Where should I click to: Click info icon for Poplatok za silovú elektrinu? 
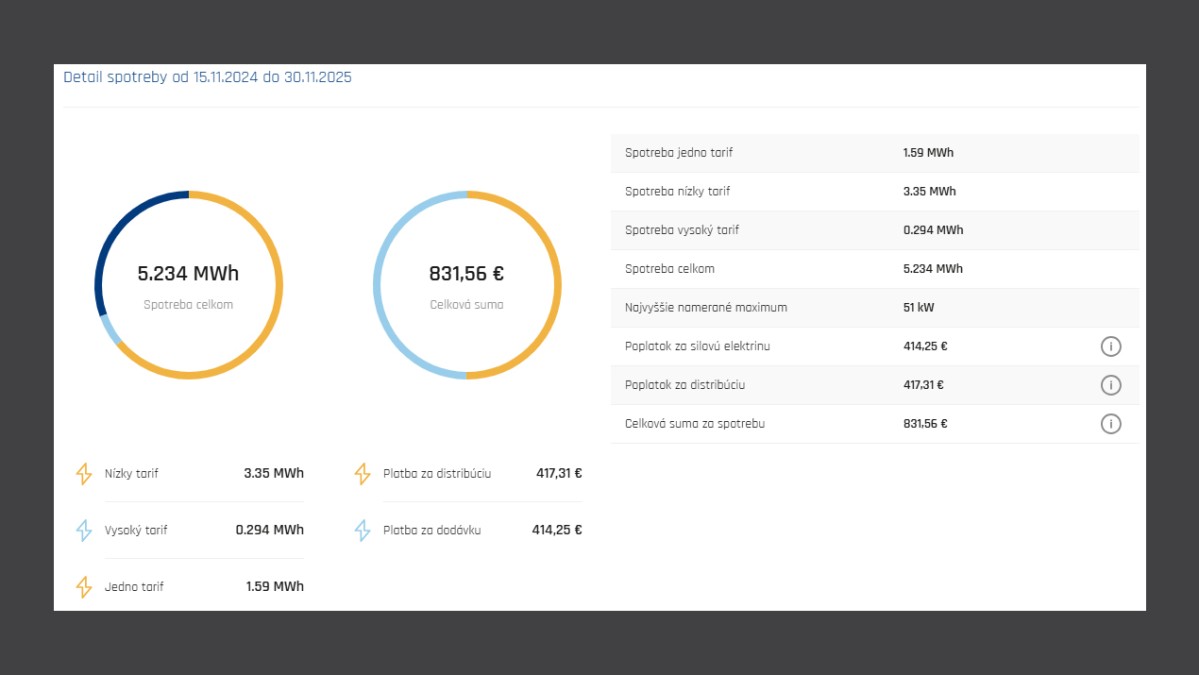[1110, 347]
